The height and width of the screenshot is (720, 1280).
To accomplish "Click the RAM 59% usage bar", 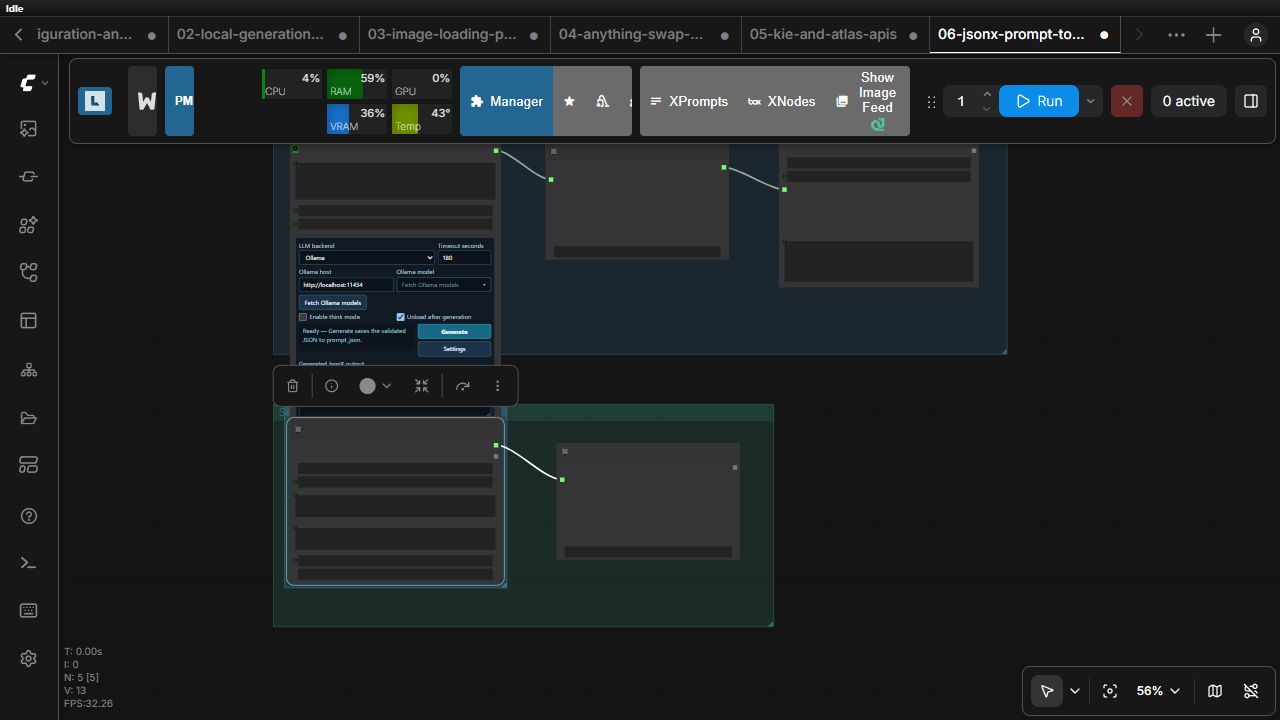I will (x=357, y=84).
